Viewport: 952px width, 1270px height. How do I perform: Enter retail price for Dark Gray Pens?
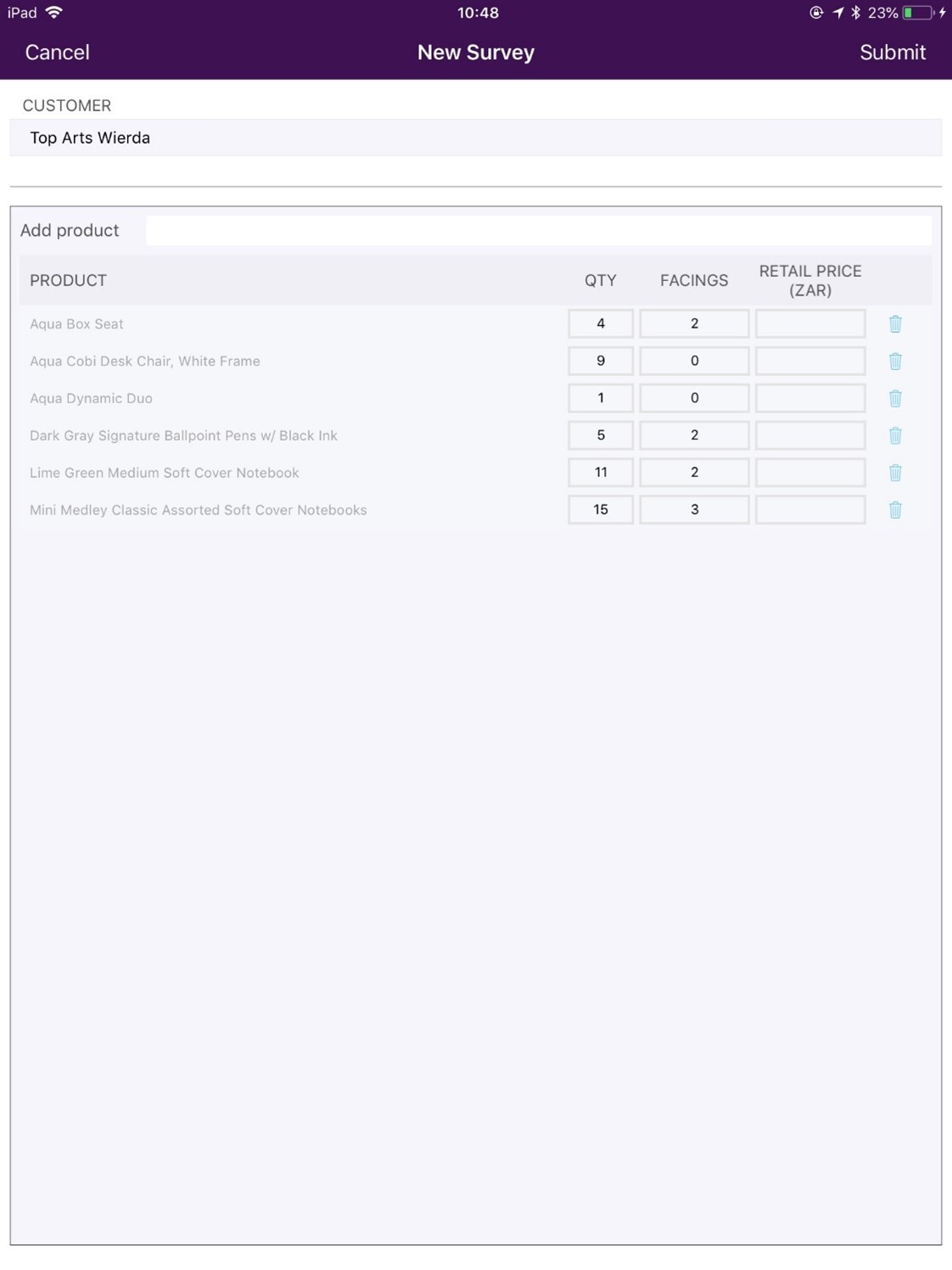[809, 436]
